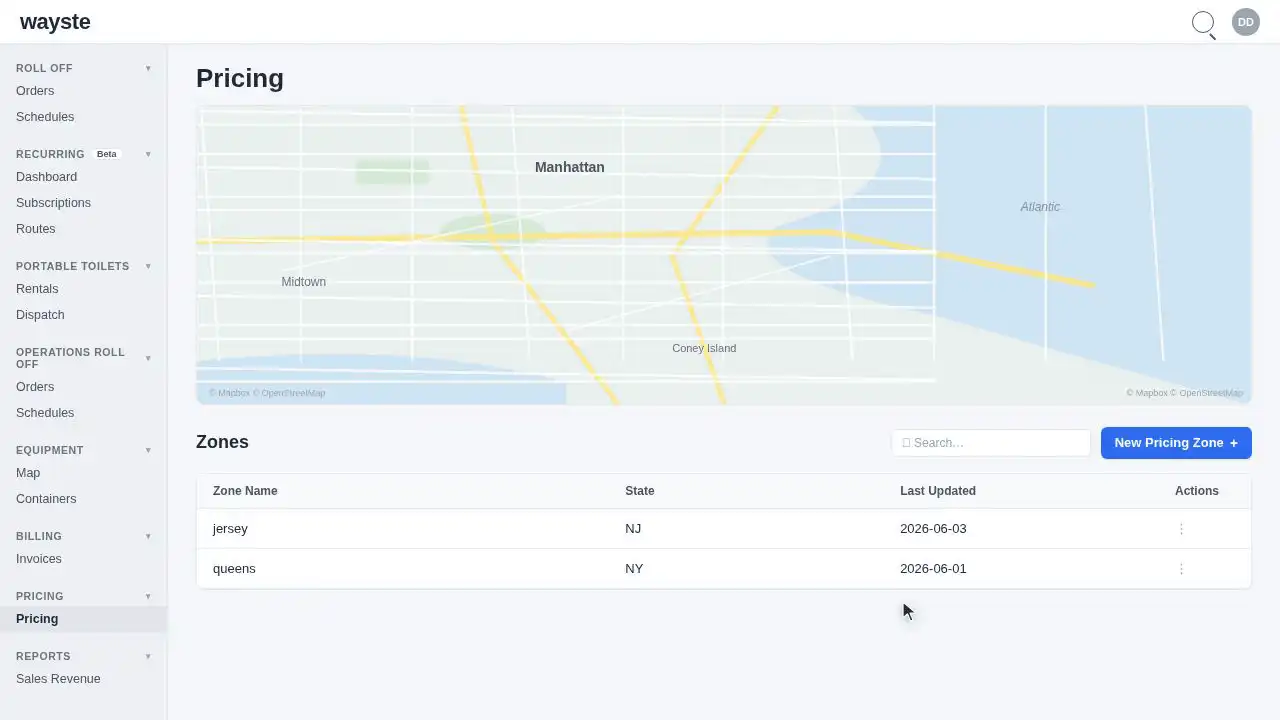The width and height of the screenshot is (1280, 720).
Task: Click the 2026-06-01 date cell
Action: [x=933, y=569]
